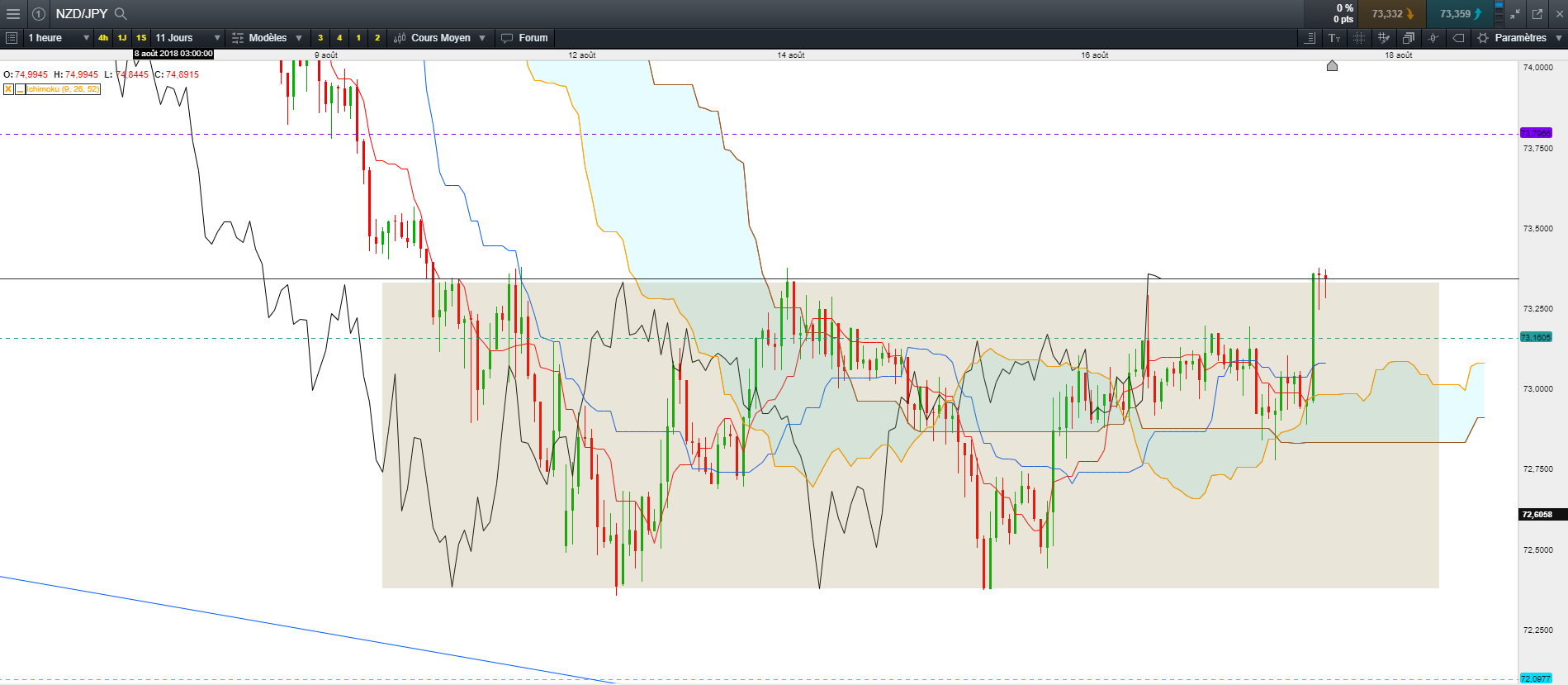Click the gray house-shaped timeline marker

point(1332,65)
